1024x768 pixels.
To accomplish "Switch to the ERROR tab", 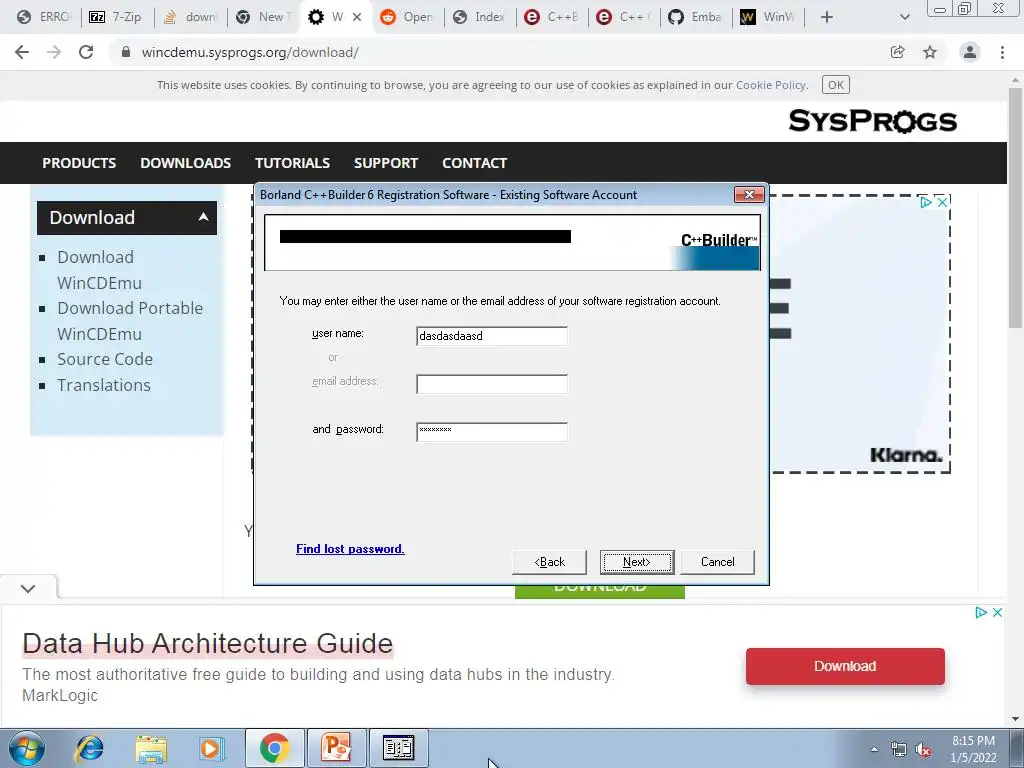I will point(44,17).
